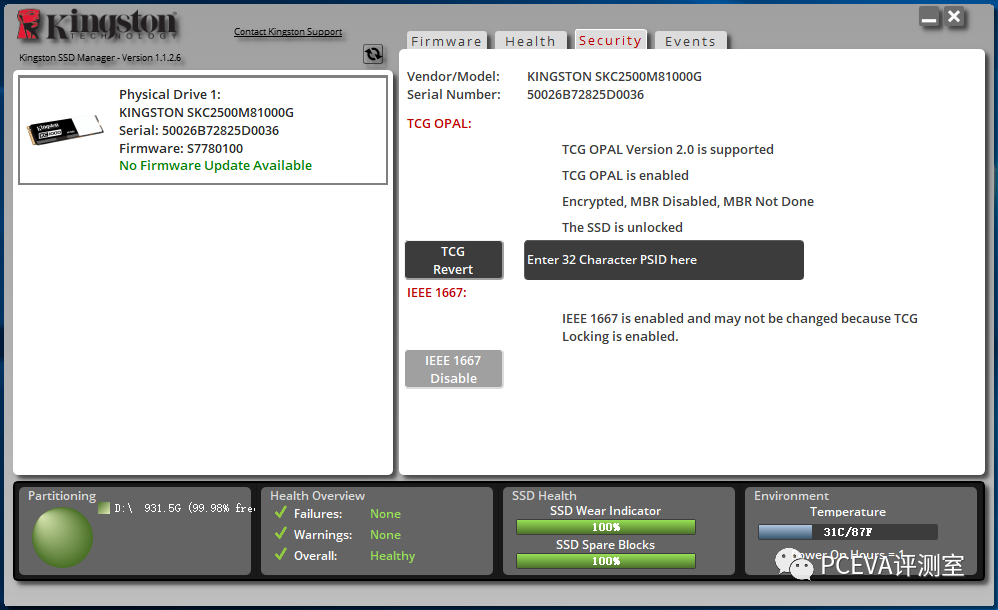The width and height of the screenshot is (998, 610).
Task: Select the Physical Drive 1 entry
Action: point(203,130)
